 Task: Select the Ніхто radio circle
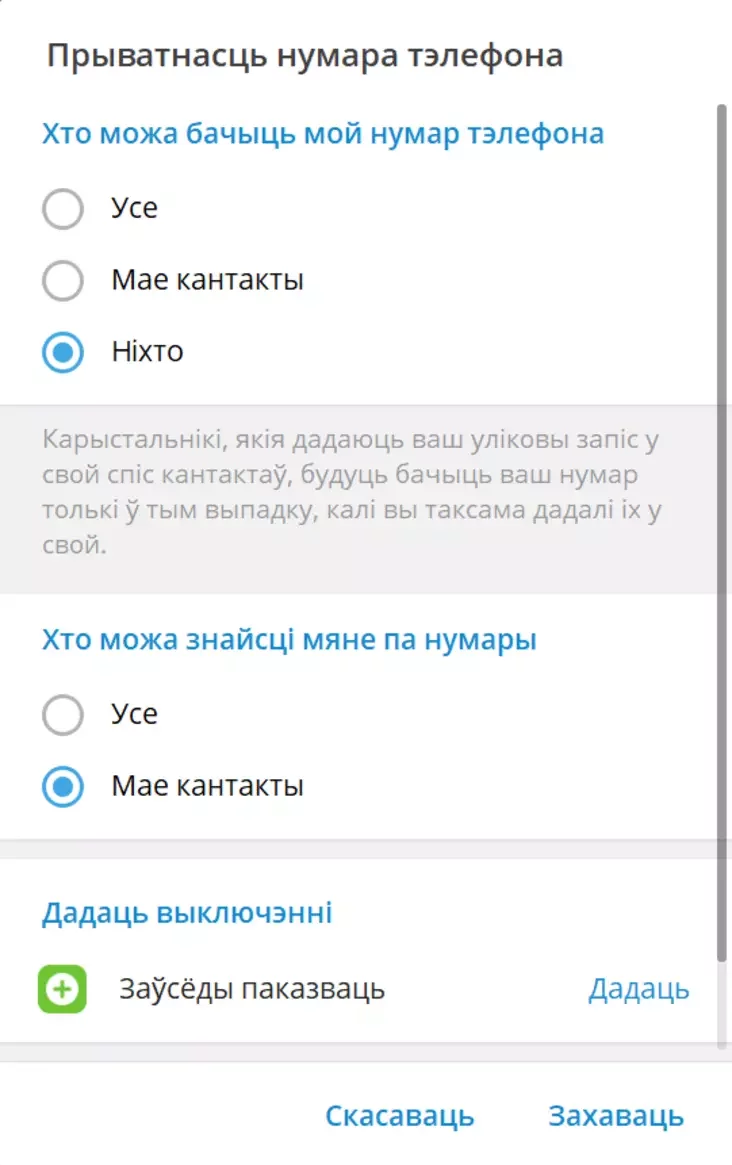tap(62, 352)
